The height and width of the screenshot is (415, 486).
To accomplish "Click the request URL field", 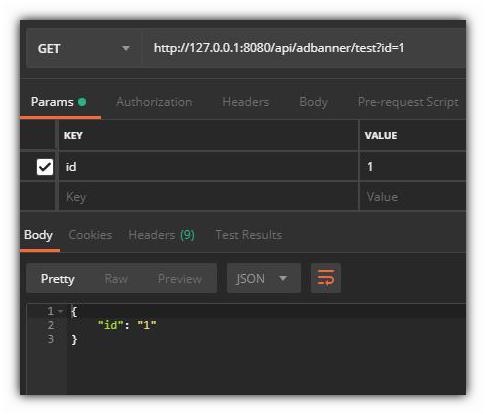I will click(304, 48).
